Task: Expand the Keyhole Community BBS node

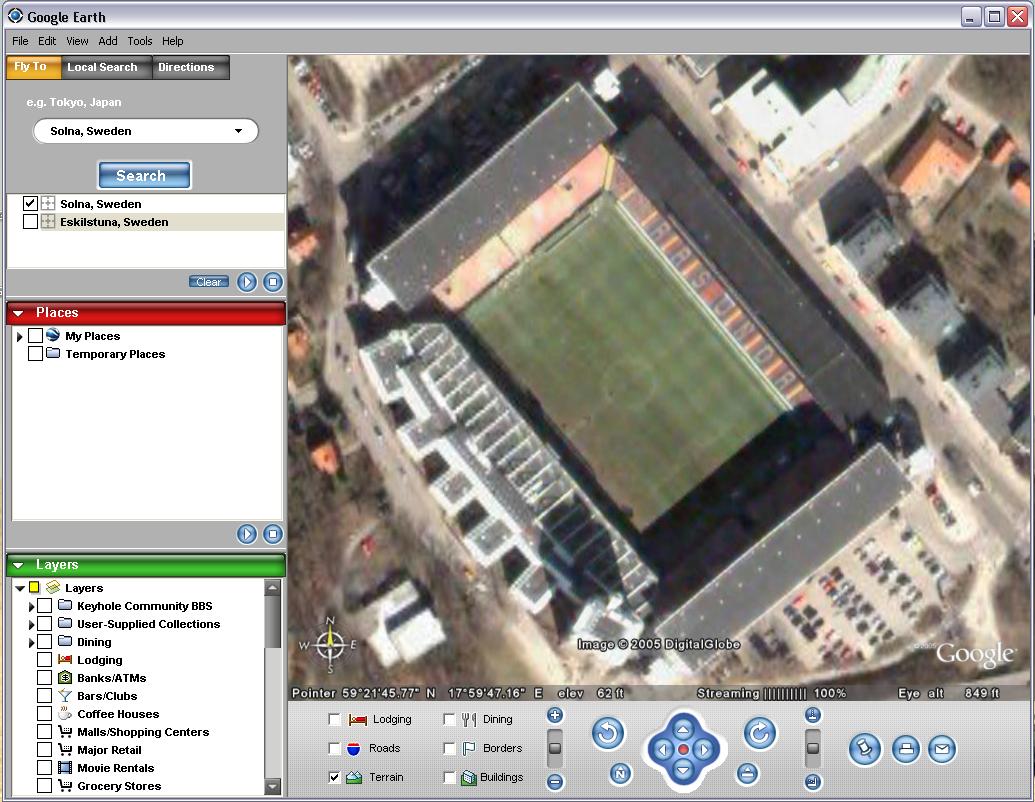Action: coord(31,606)
